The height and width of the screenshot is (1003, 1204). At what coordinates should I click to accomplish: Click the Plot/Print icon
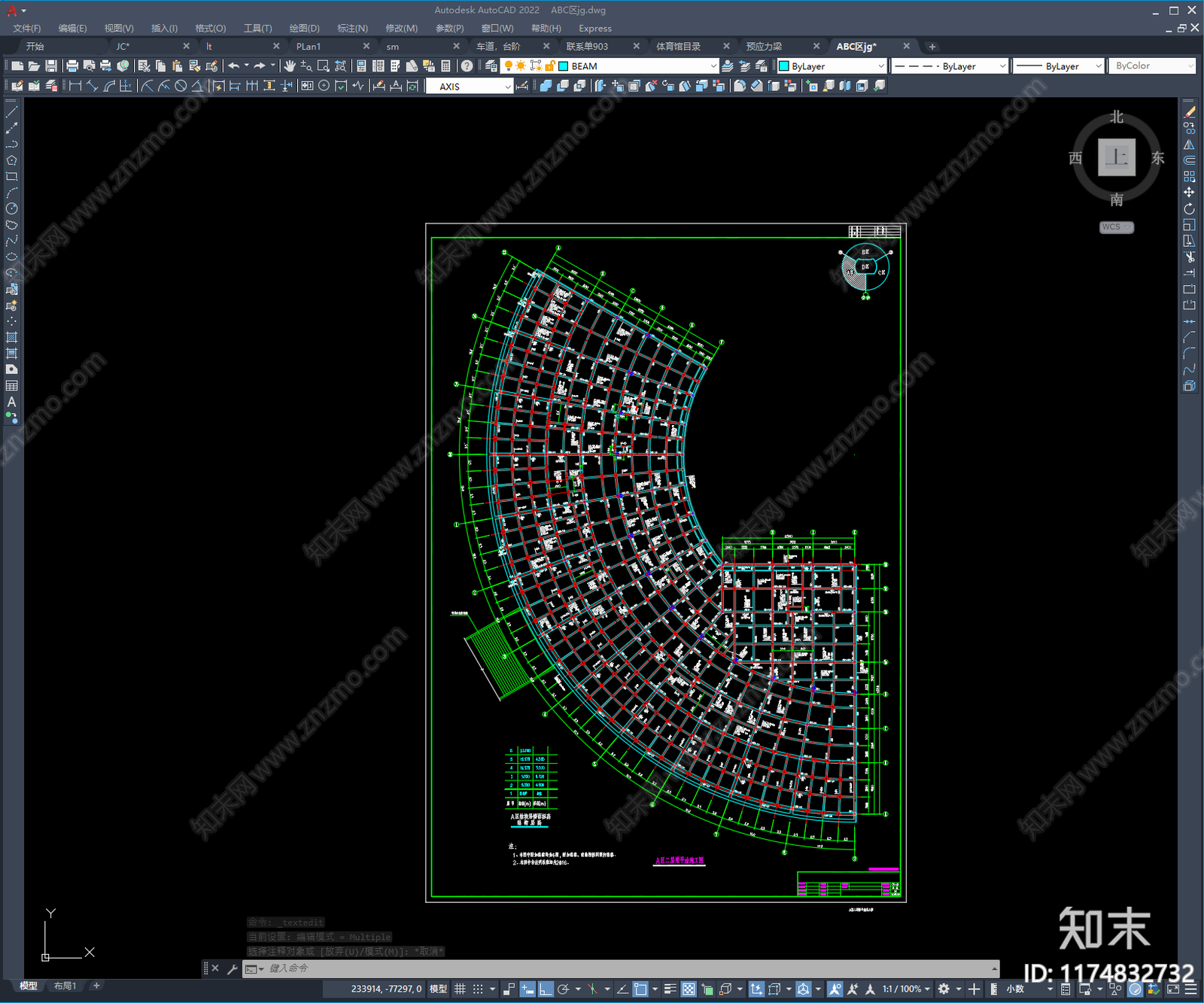(72, 66)
